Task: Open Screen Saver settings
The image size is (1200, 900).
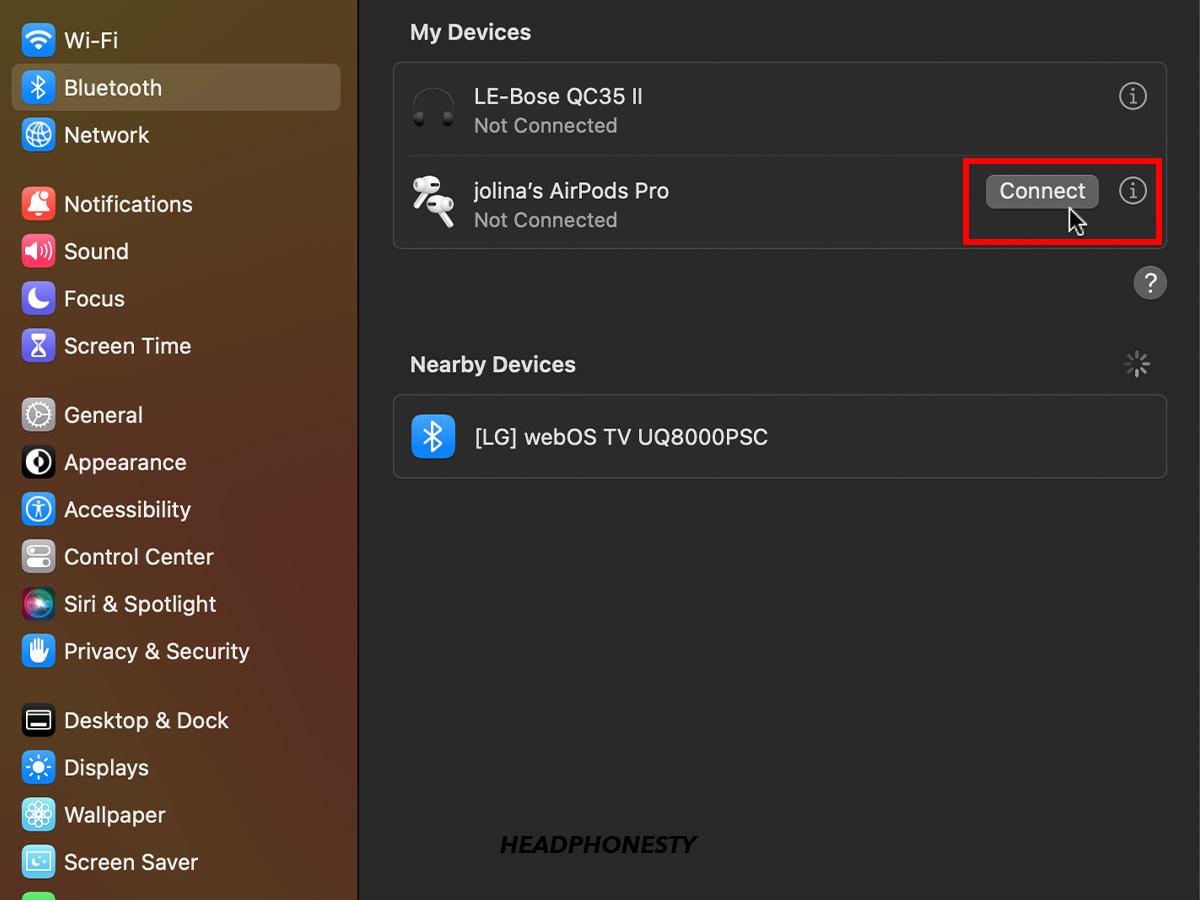Action: 131,862
